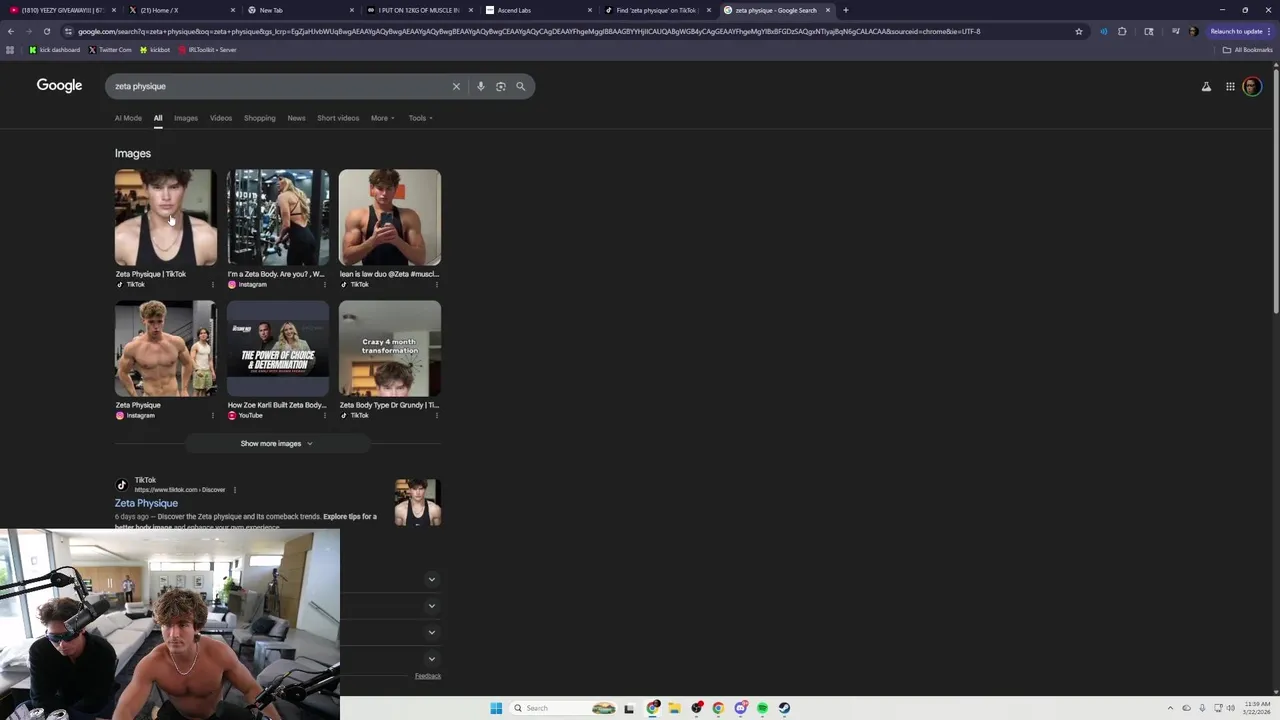This screenshot has height=720, width=1280.
Task: Show hidden system tray icons
Action: click(x=1170, y=708)
